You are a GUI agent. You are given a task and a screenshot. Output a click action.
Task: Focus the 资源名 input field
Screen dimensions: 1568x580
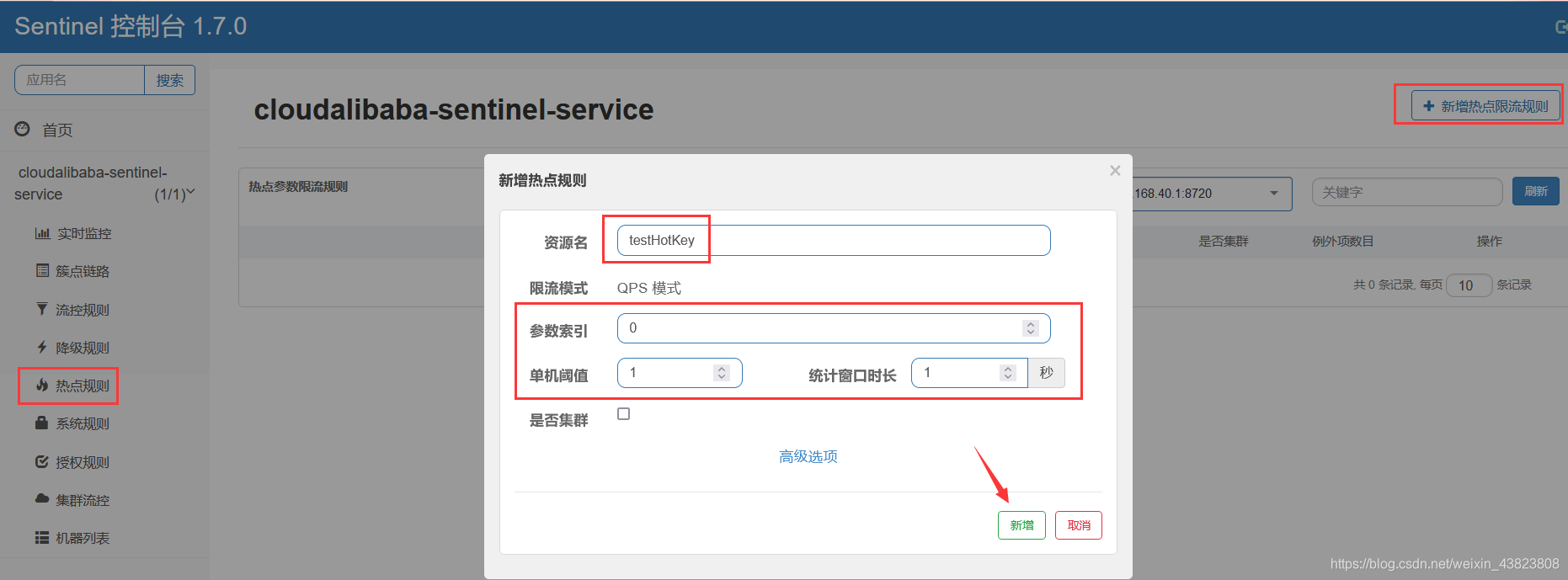[x=834, y=240]
